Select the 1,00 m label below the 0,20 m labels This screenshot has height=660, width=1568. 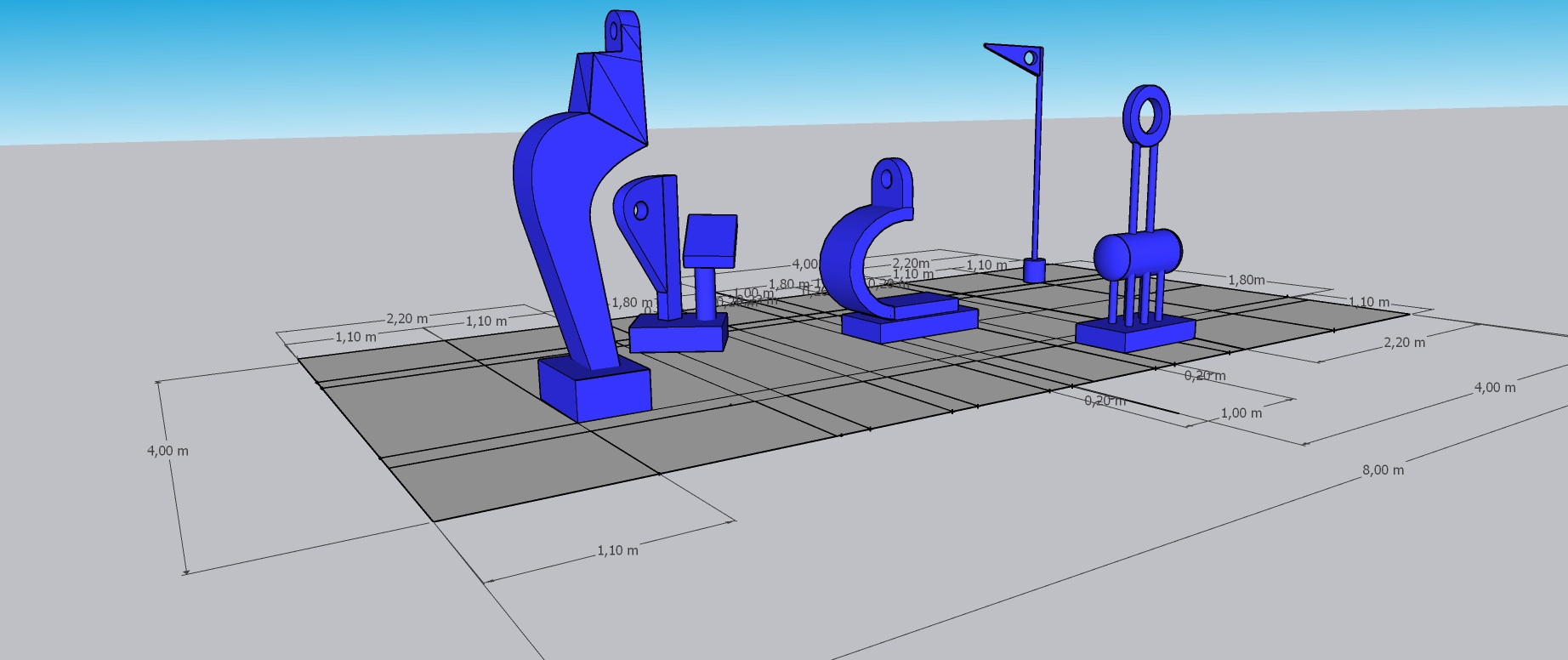pos(1241,412)
